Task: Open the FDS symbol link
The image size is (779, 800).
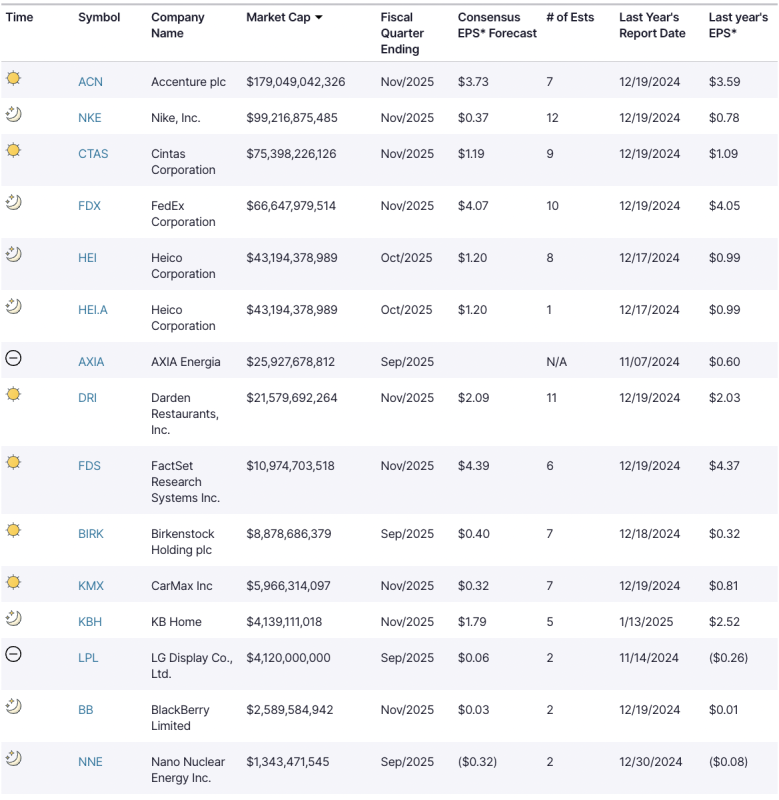Action: [x=89, y=466]
